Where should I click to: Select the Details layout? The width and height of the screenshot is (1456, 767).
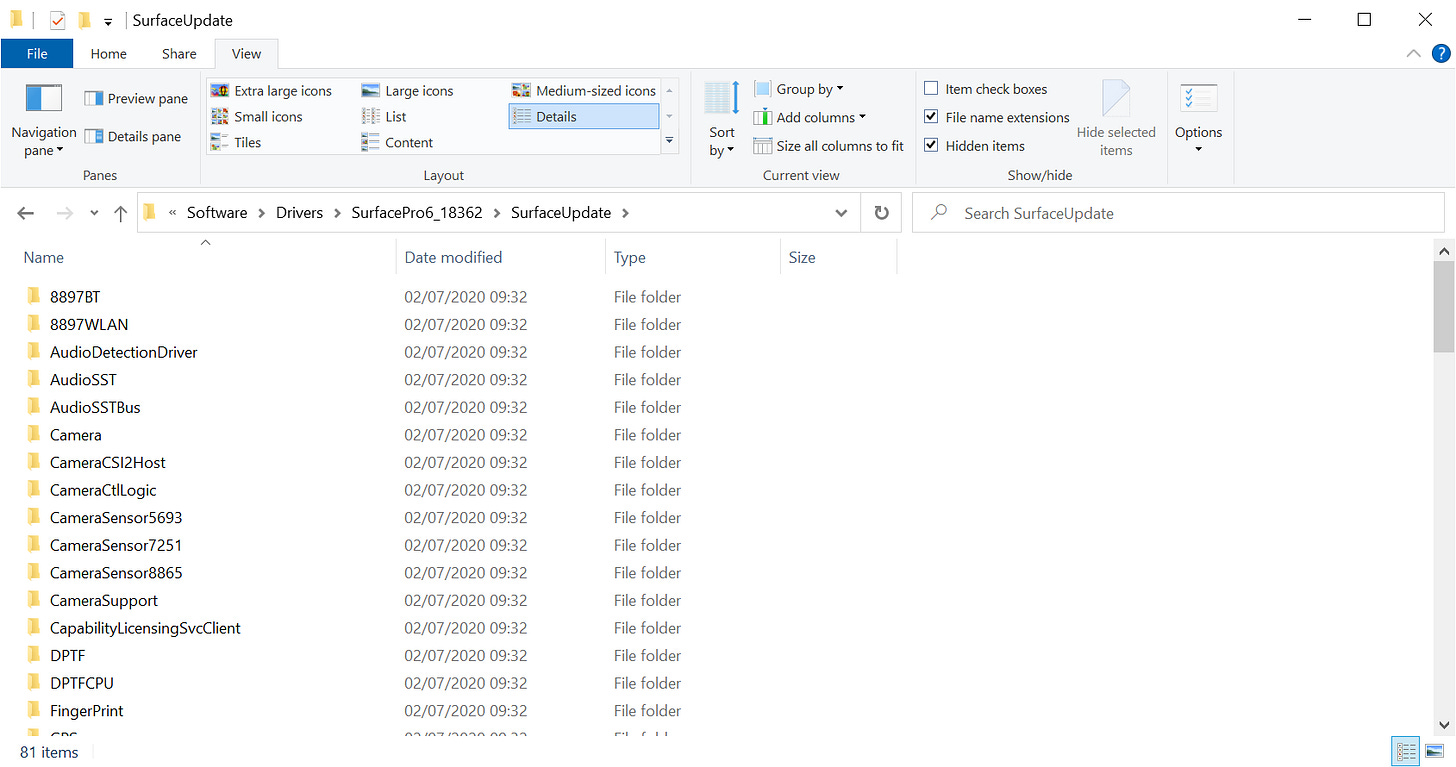pos(584,116)
